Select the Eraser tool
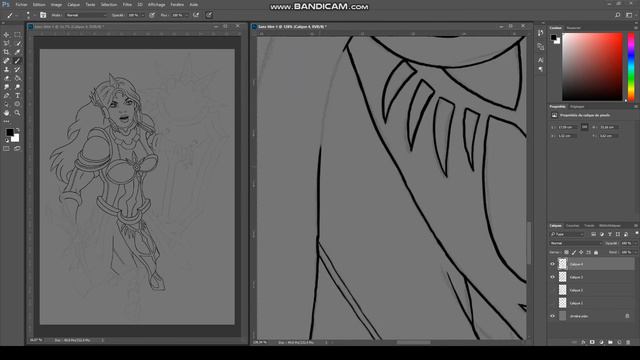 click(6, 78)
